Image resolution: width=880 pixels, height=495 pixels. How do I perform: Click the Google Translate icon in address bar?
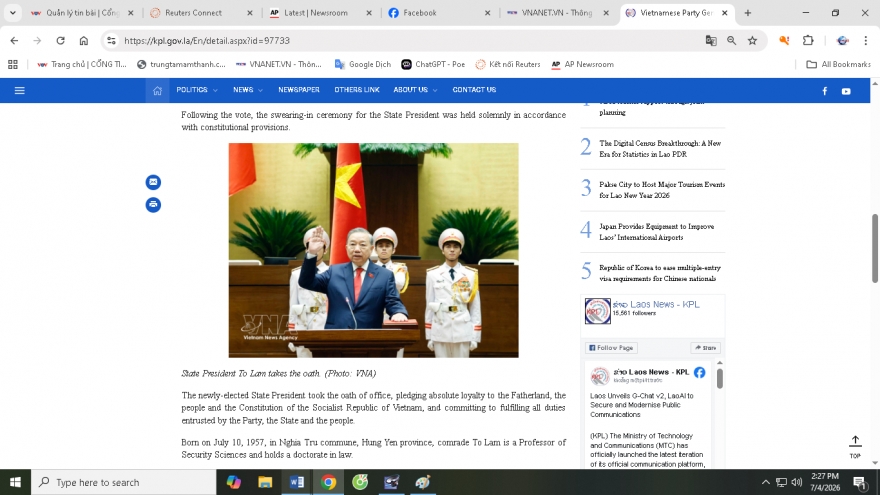711,41
